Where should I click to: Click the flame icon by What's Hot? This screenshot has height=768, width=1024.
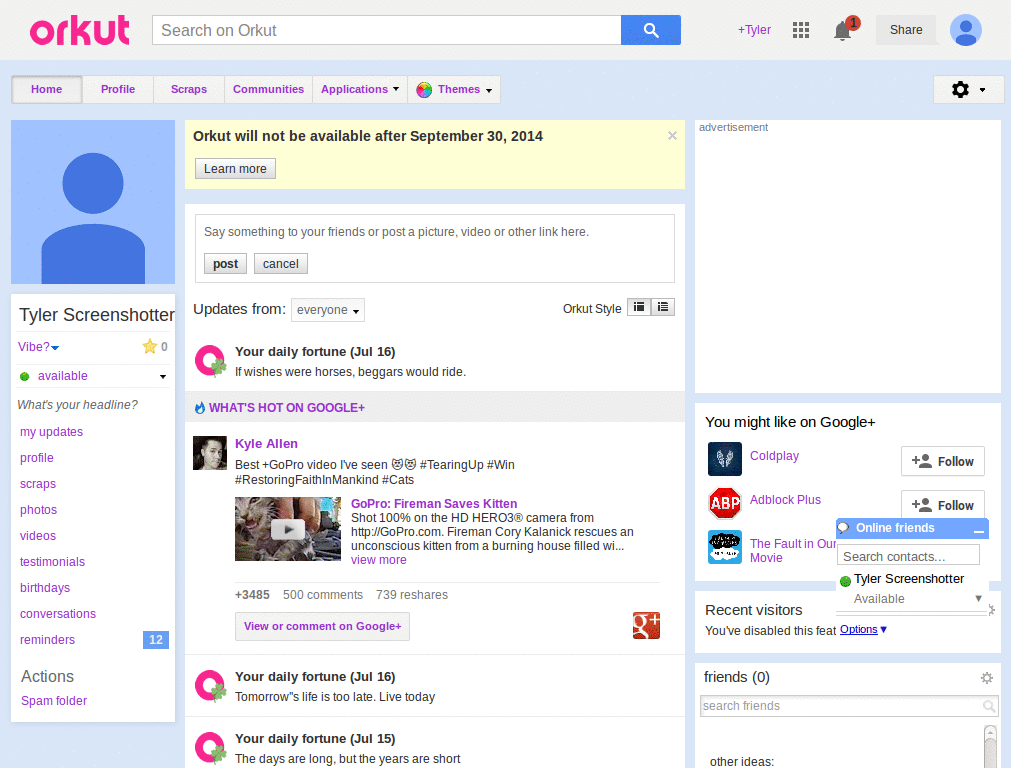click(200, 408)
